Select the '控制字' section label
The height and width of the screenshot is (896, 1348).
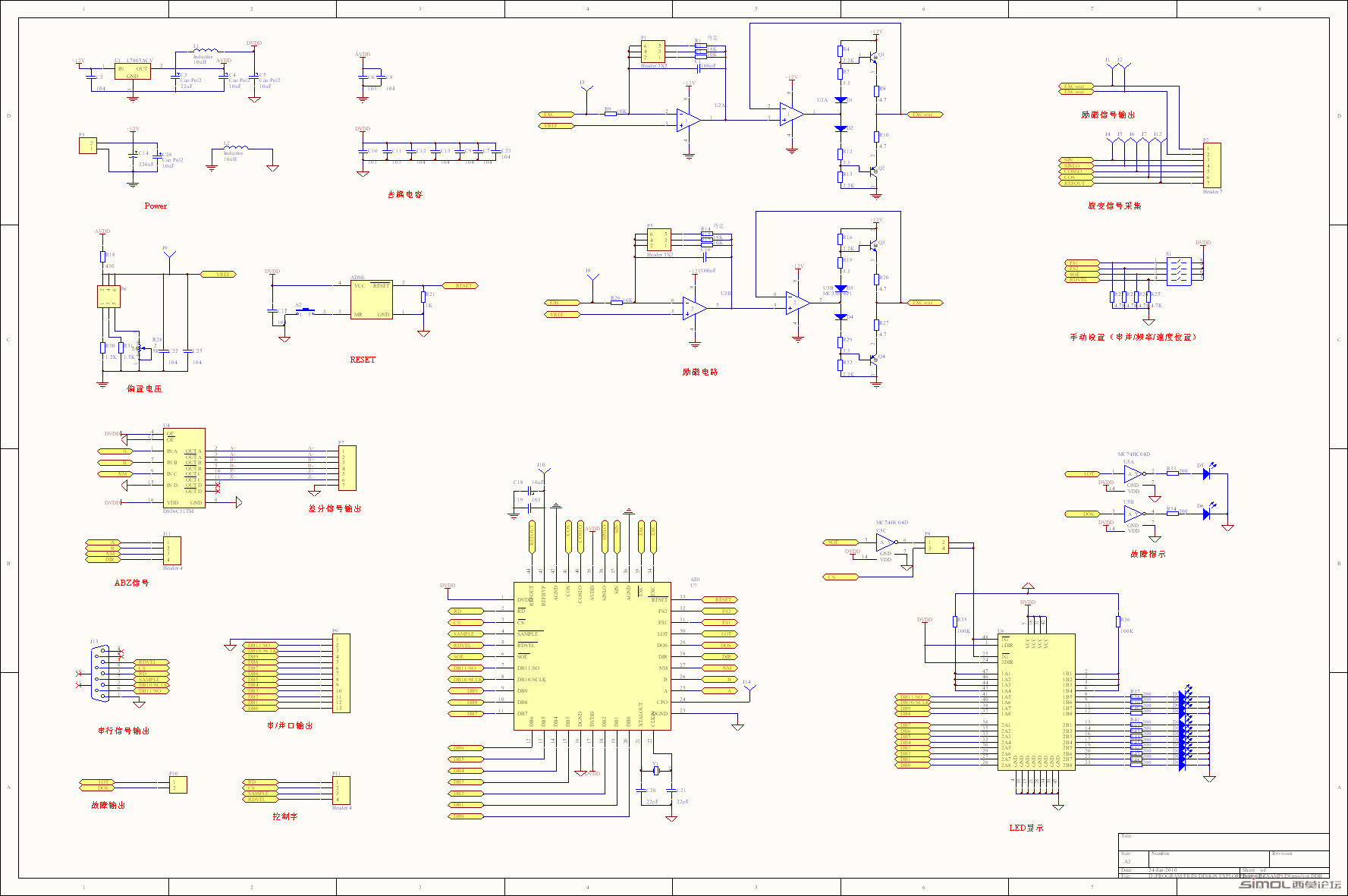coord(285,816)
